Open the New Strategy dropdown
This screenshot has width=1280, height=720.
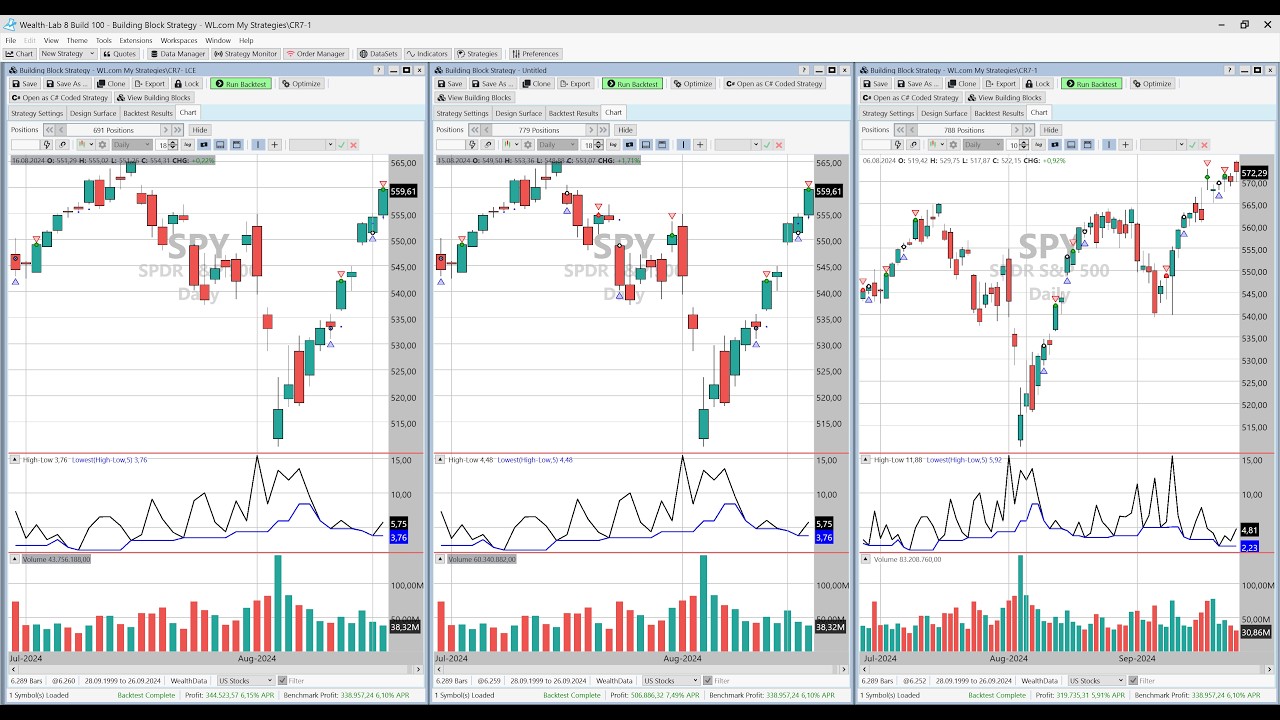pyautogui.click(x=67, y=54)
